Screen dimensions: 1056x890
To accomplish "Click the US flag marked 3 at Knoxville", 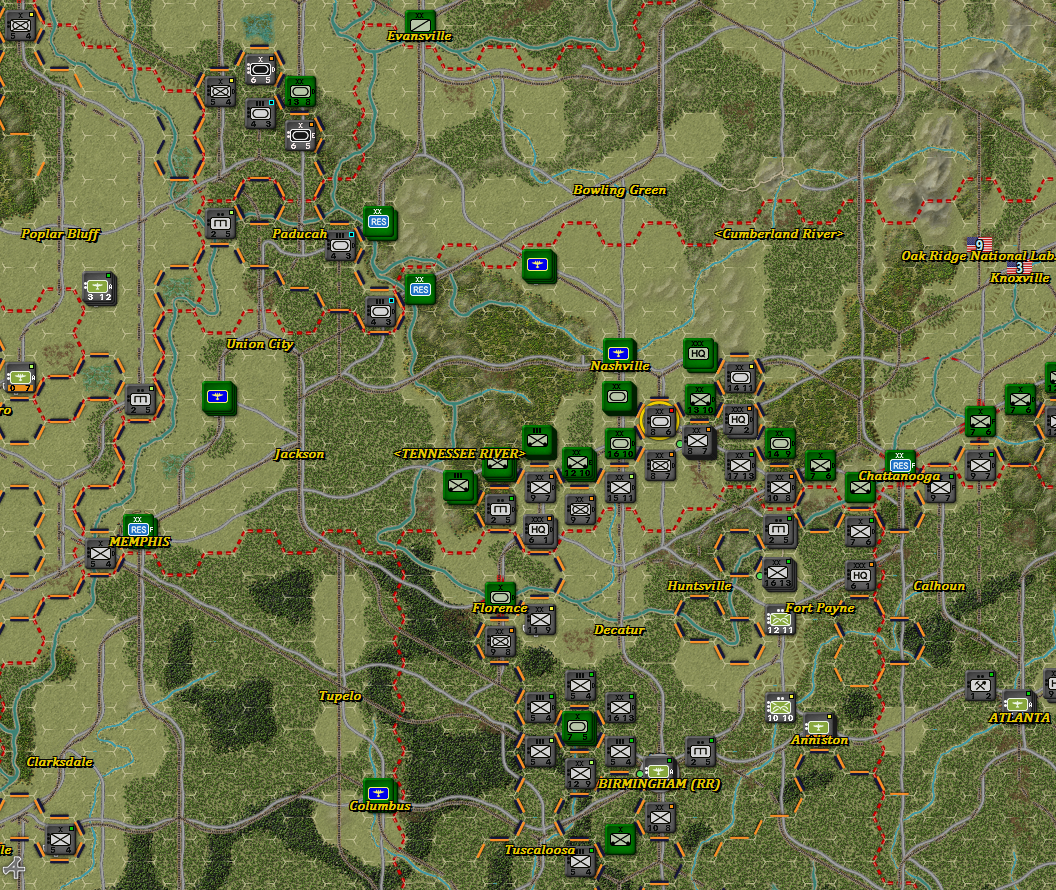I will [x=1019, y=267].
